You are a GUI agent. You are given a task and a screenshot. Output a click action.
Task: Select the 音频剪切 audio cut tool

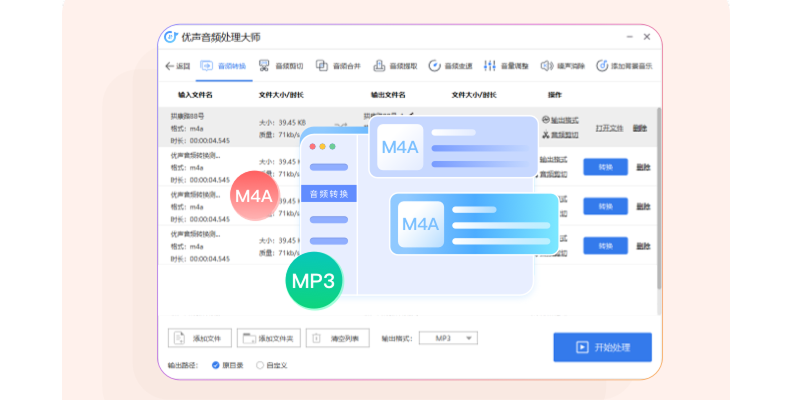click(x=281, y=66)
